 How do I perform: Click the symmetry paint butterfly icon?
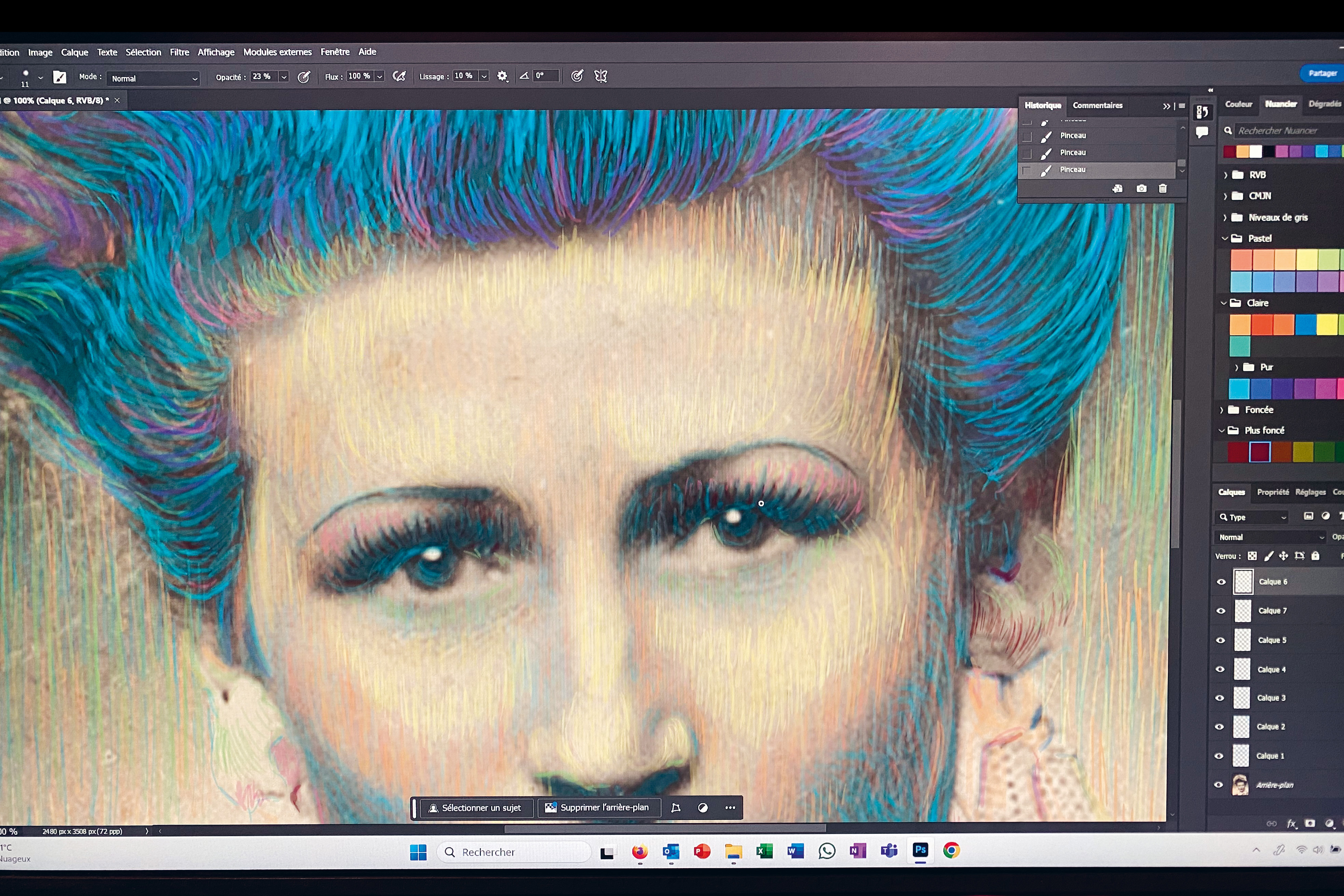(601, 76)
